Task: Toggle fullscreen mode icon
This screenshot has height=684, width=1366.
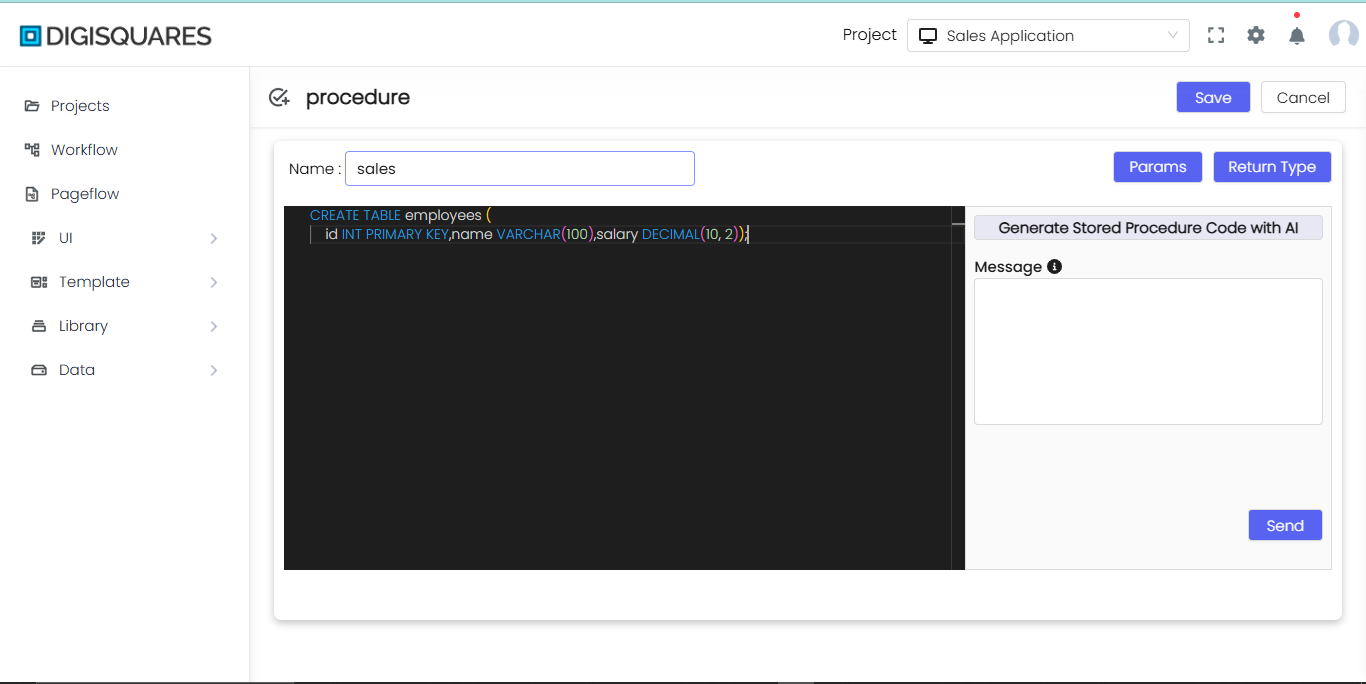Action: pyautogui.click(x=1216, y=35)
